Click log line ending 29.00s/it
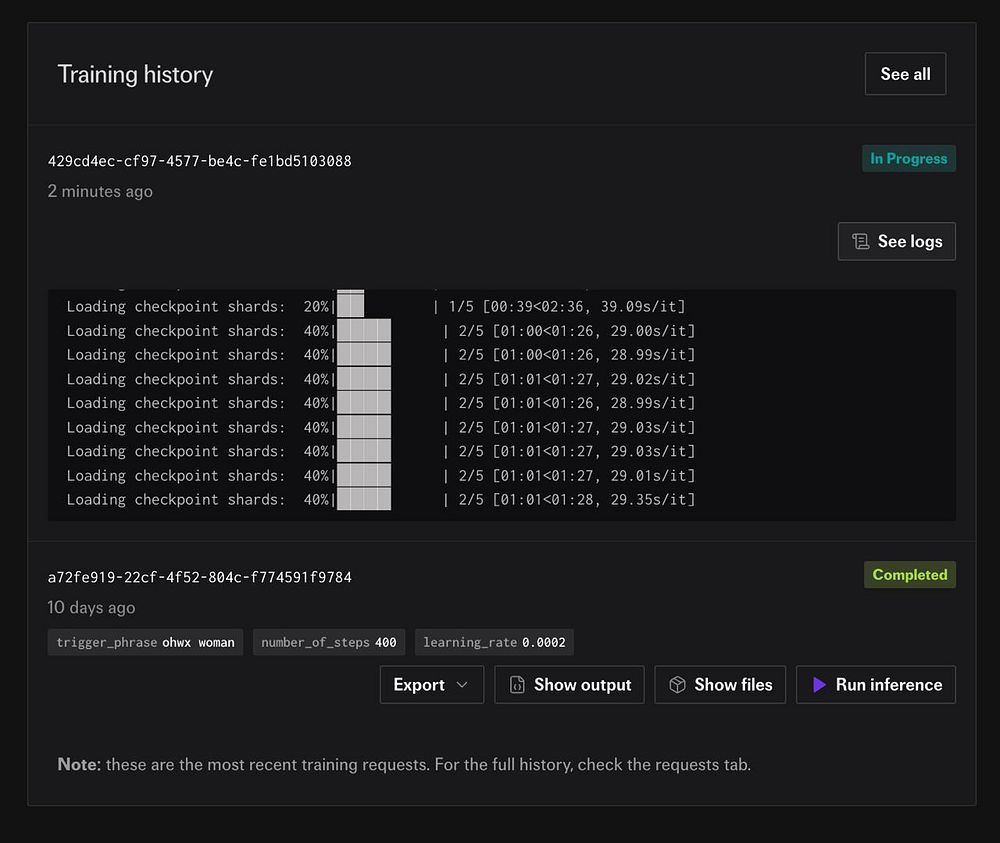Image resolution: width=1000 pixels, height=843 pixels. [x=381, y=331]
